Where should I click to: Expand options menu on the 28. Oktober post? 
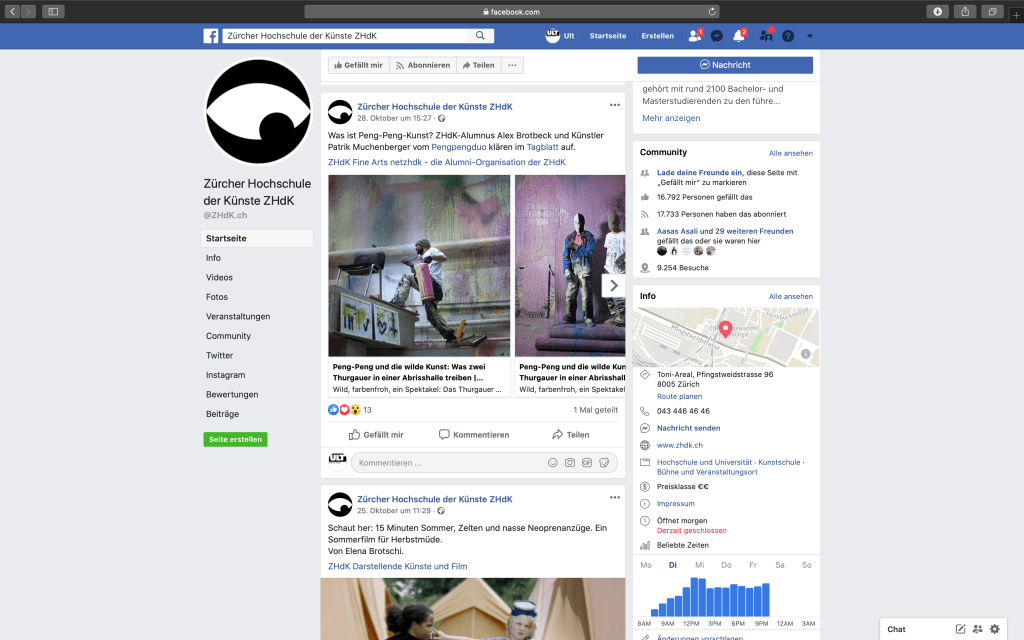pos(615,105)
